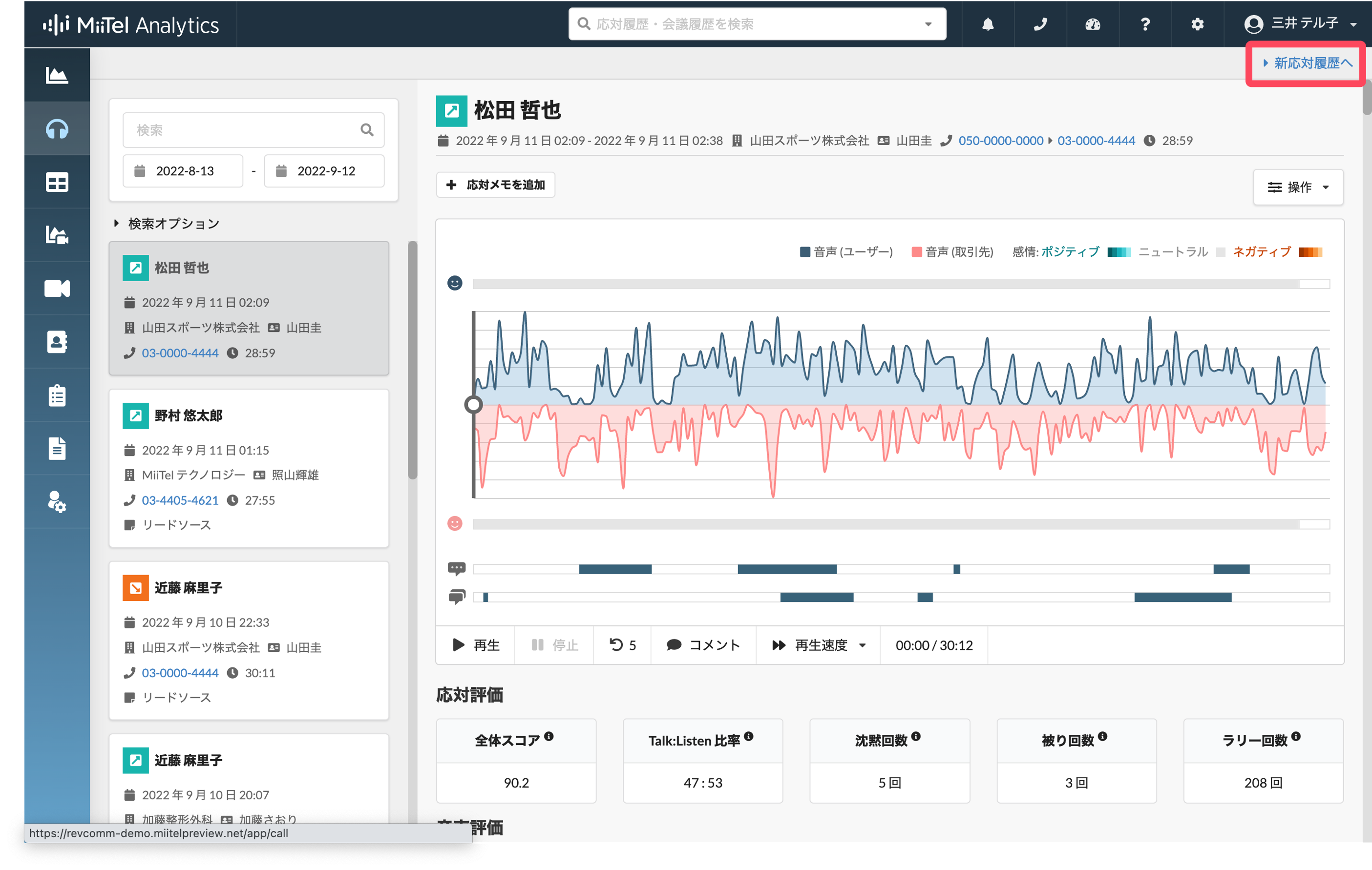Screen dimensions: 1372x870
Task: Click phone link 03-4405-4621
Action: 180,500
